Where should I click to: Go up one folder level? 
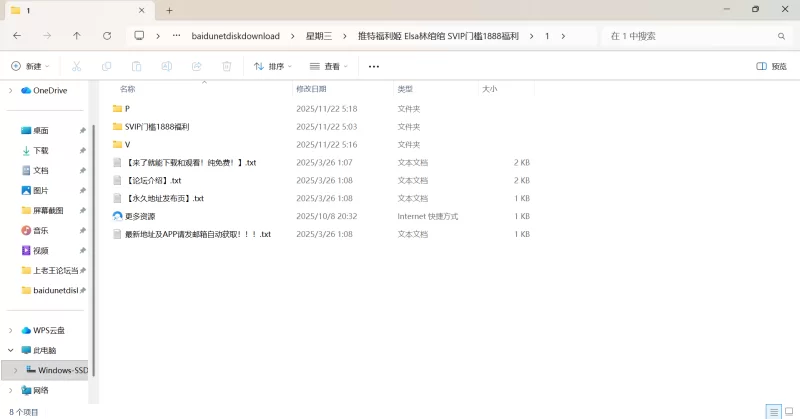pos(77,35)
